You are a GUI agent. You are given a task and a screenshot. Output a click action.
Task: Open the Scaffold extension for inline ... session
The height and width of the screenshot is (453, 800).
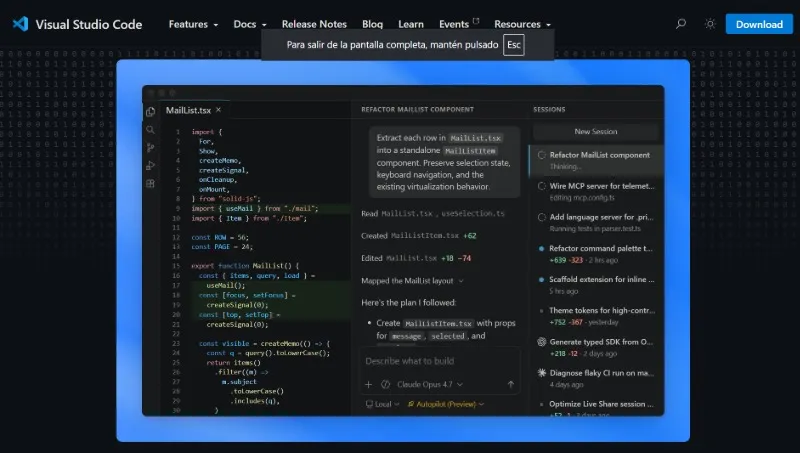596,285
